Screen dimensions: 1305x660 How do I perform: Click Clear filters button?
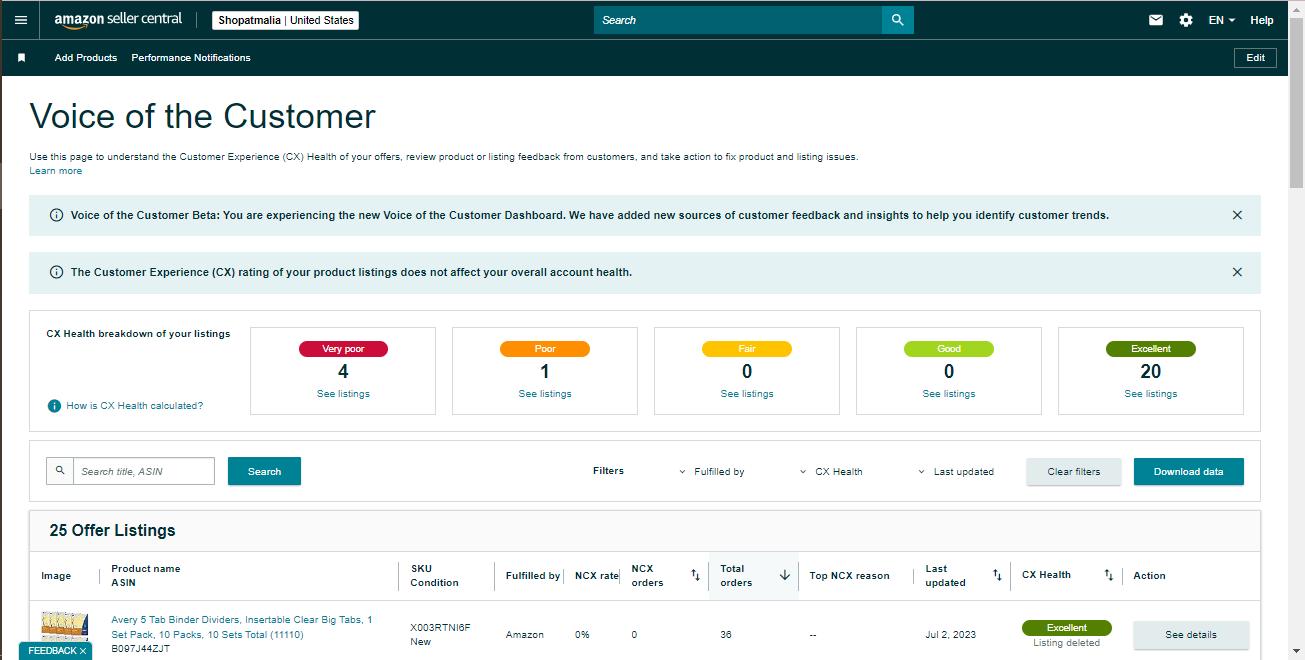click(x=1074, y=472)
